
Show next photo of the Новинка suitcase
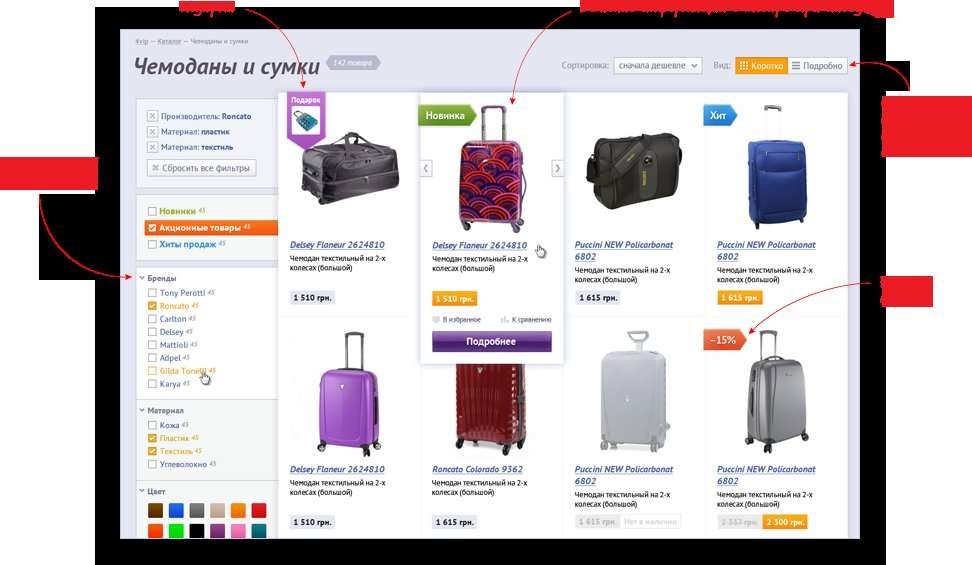click(557, 168)
